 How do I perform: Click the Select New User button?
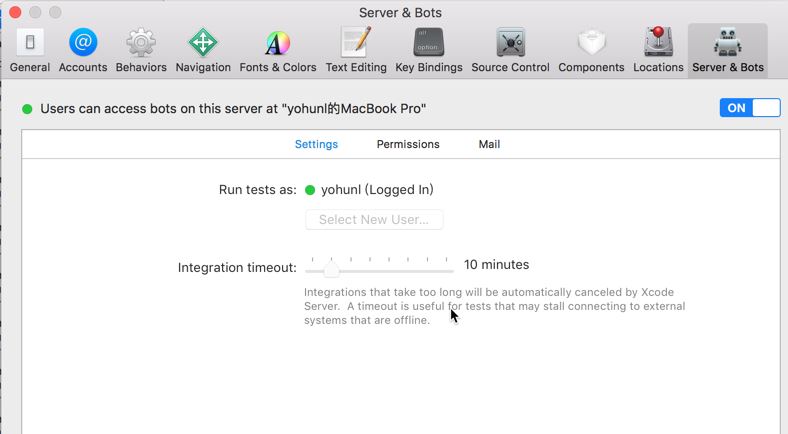374,219
